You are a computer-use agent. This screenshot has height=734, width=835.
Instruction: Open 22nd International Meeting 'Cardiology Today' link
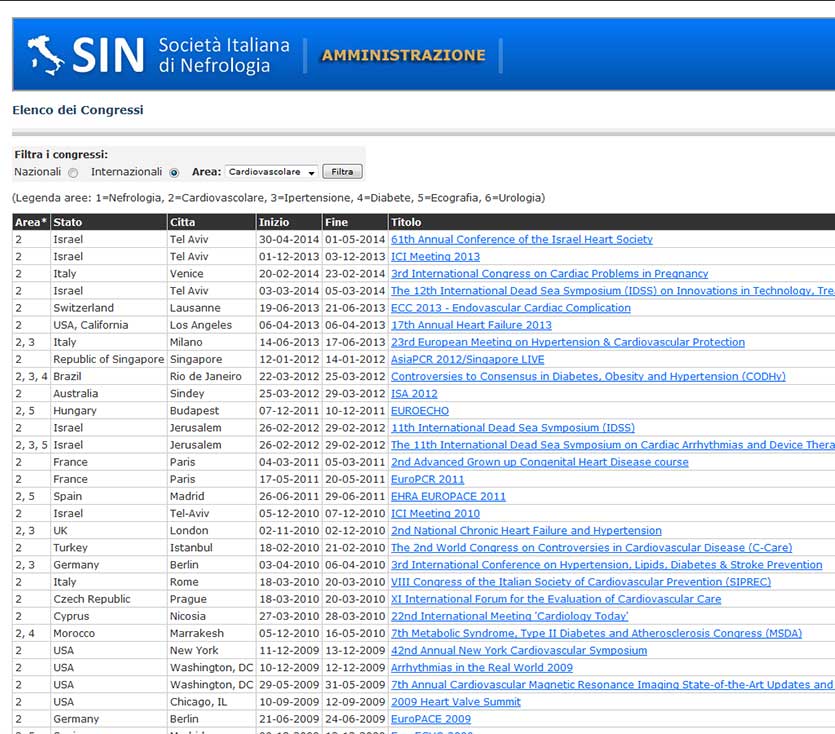pyautogui.click(x=510, y=616)
